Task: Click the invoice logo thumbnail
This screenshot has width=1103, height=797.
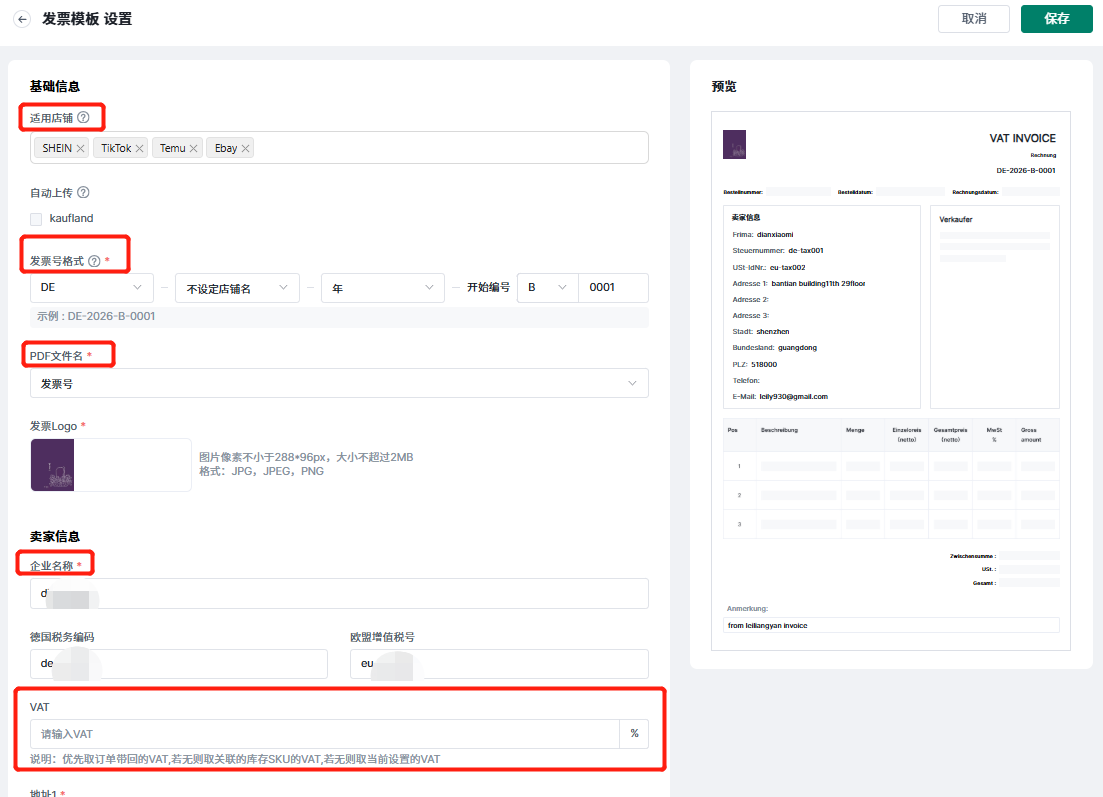Action: coord(53,465)
